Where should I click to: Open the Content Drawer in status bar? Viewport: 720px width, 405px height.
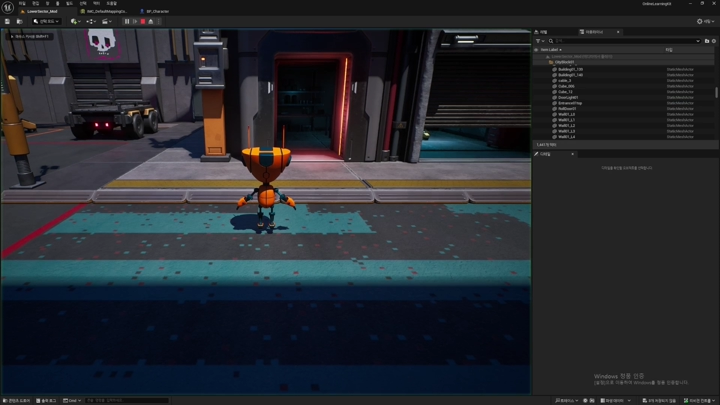point(17,400)
